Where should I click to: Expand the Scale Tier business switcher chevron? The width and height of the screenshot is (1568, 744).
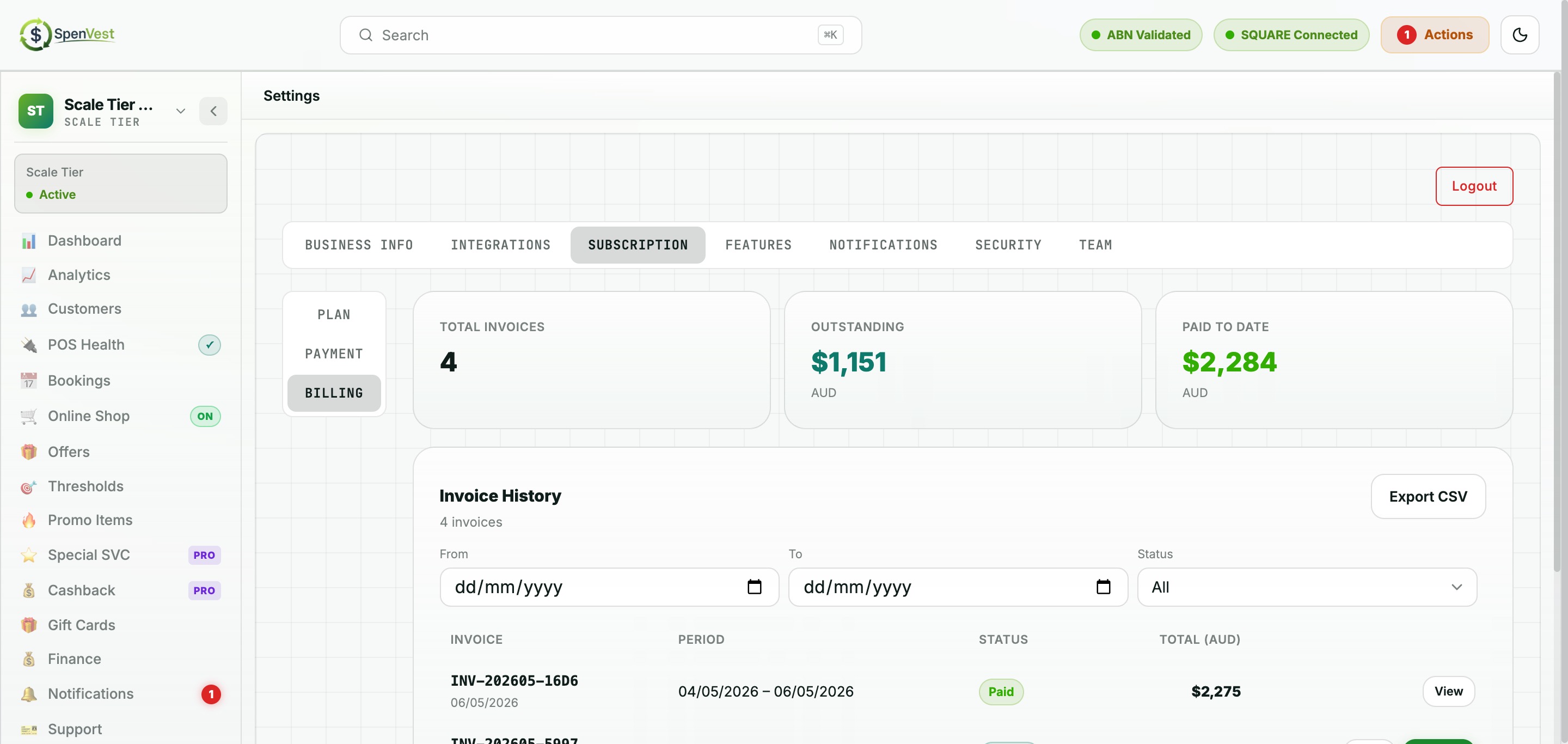[x=180, y=111]
